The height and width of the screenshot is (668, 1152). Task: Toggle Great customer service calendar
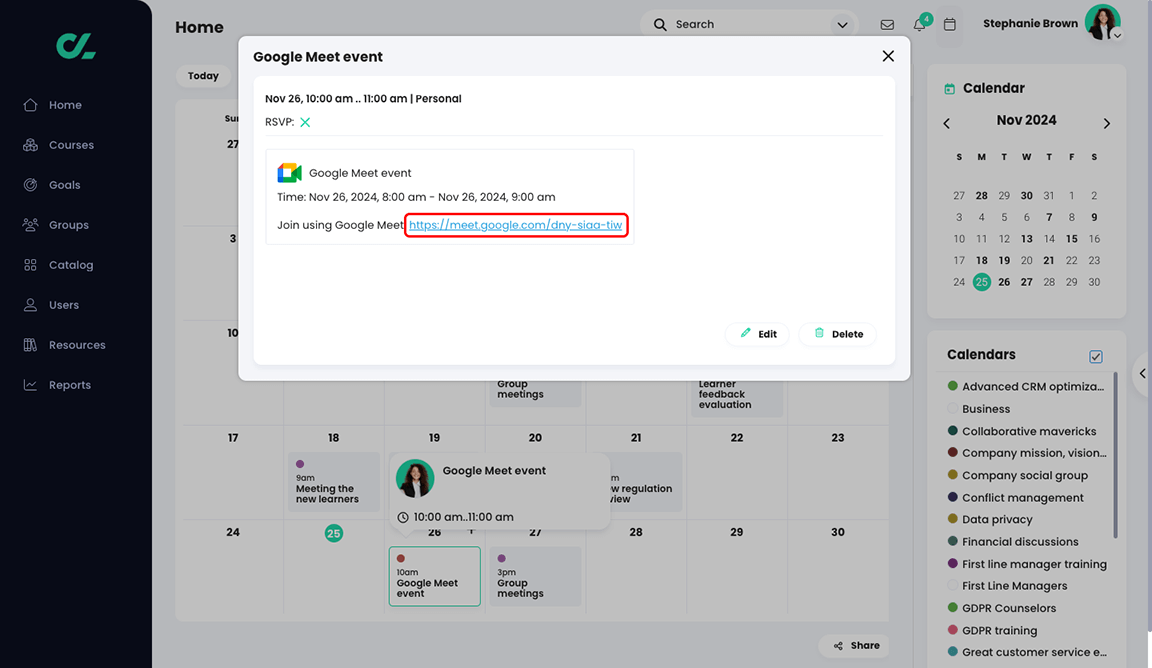point(1026,652)
